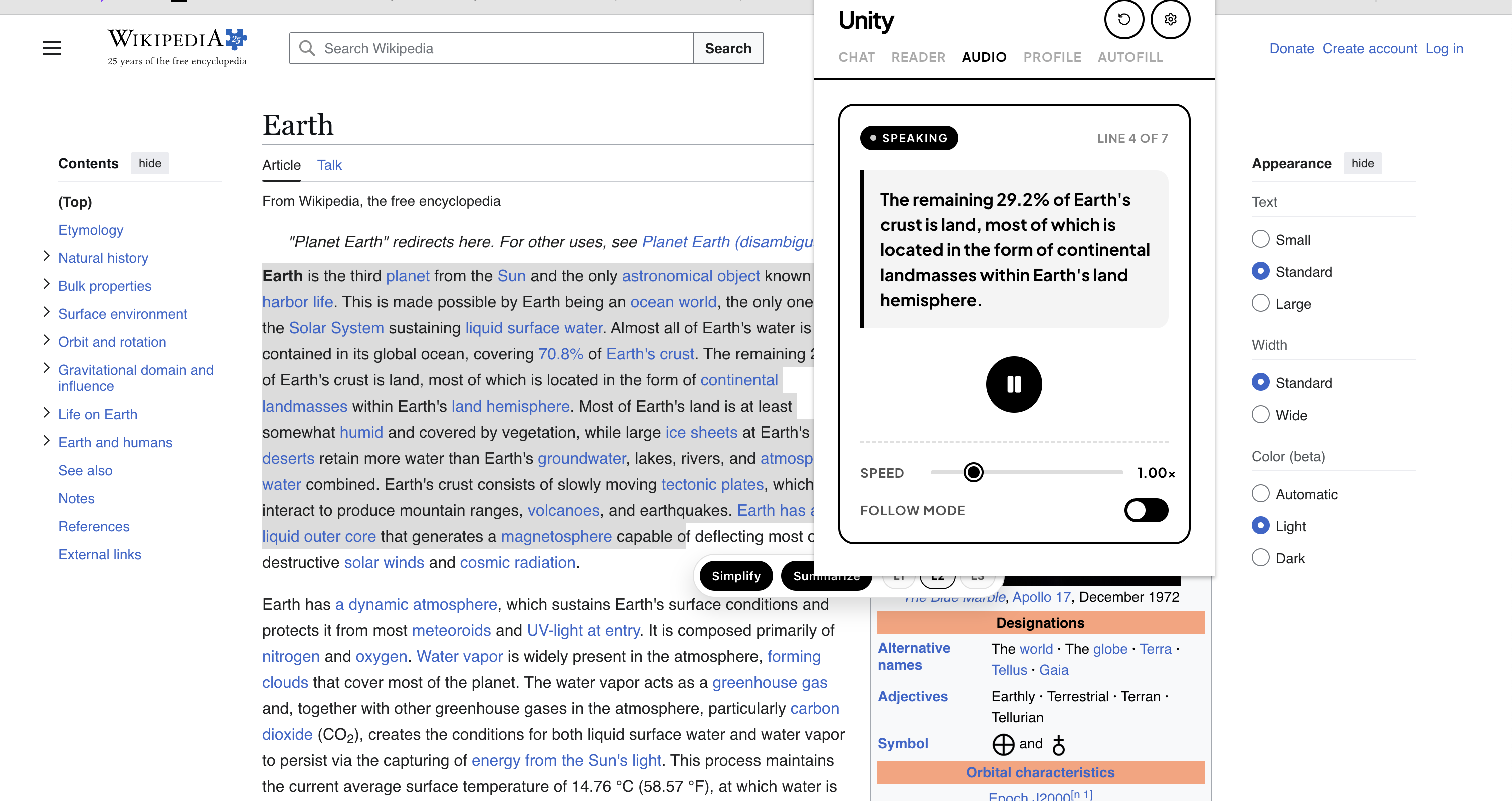Adjust the speech Speed slider

[973, 472]
